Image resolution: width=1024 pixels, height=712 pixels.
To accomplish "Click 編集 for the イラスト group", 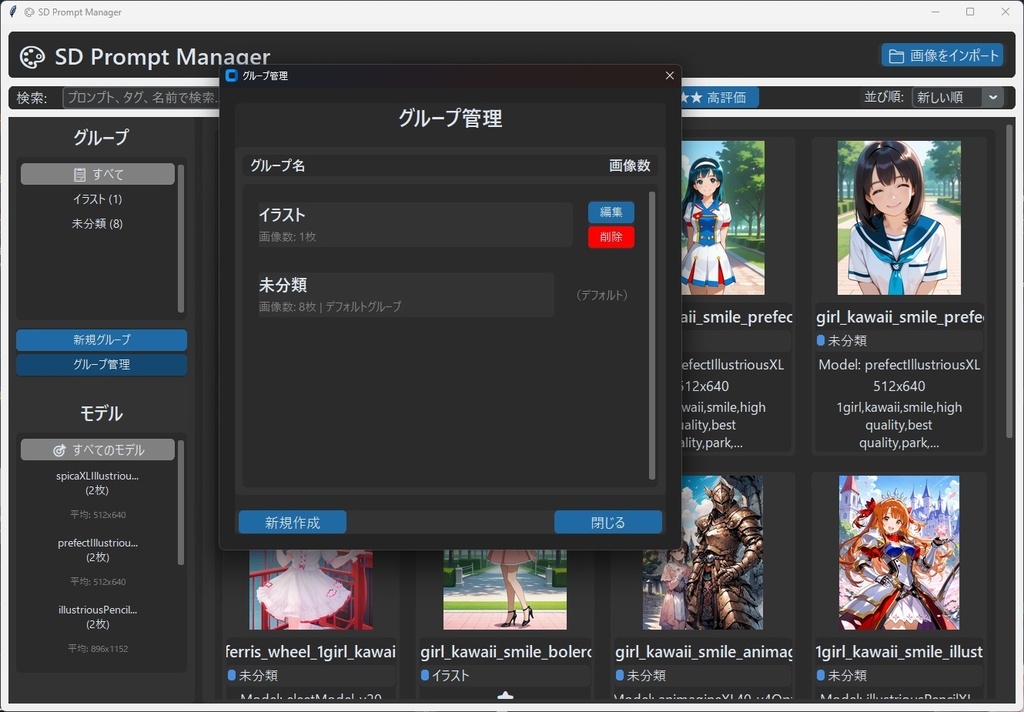I will pyautogui.click(x=610, y=212).
